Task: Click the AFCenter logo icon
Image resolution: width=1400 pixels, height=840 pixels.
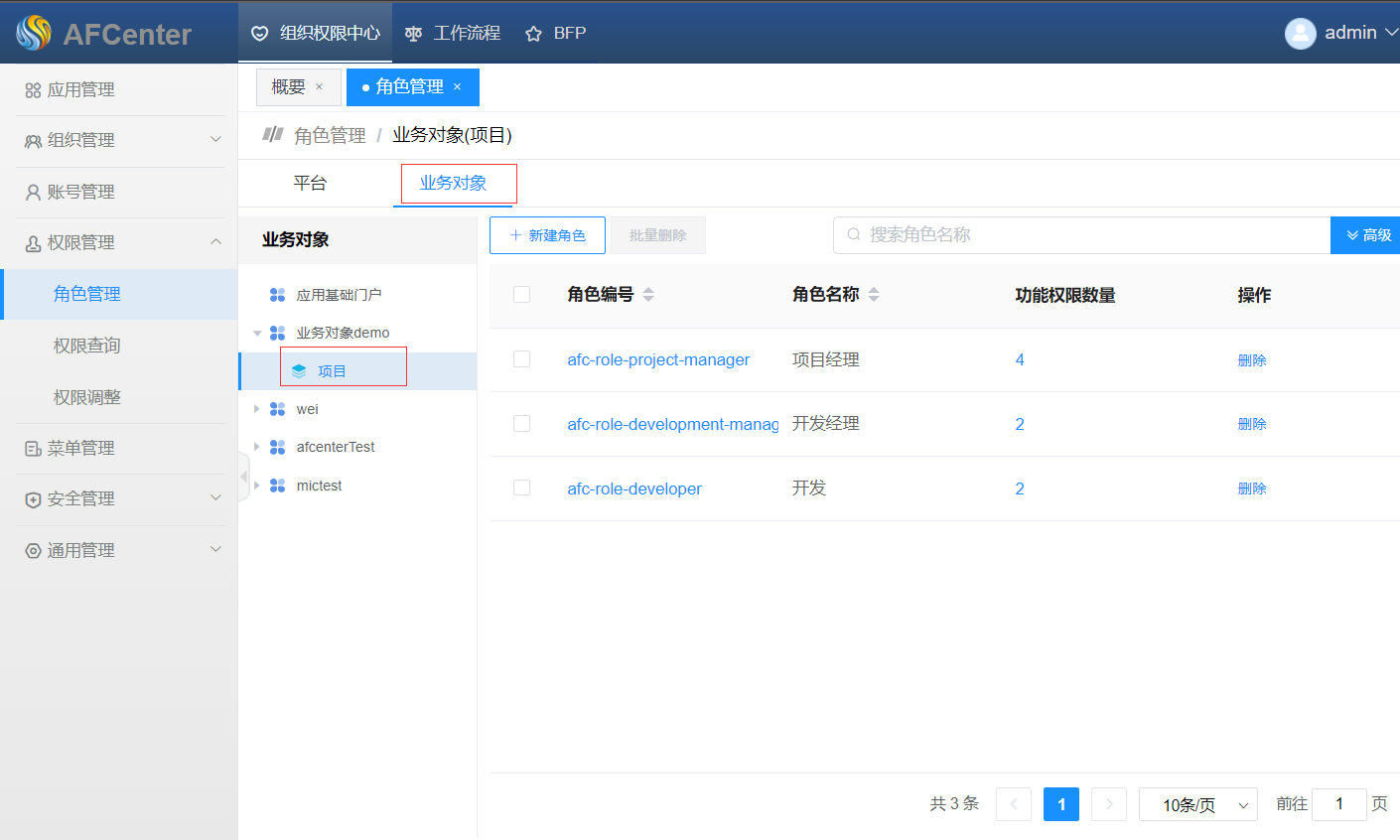Action: point(34,33)
